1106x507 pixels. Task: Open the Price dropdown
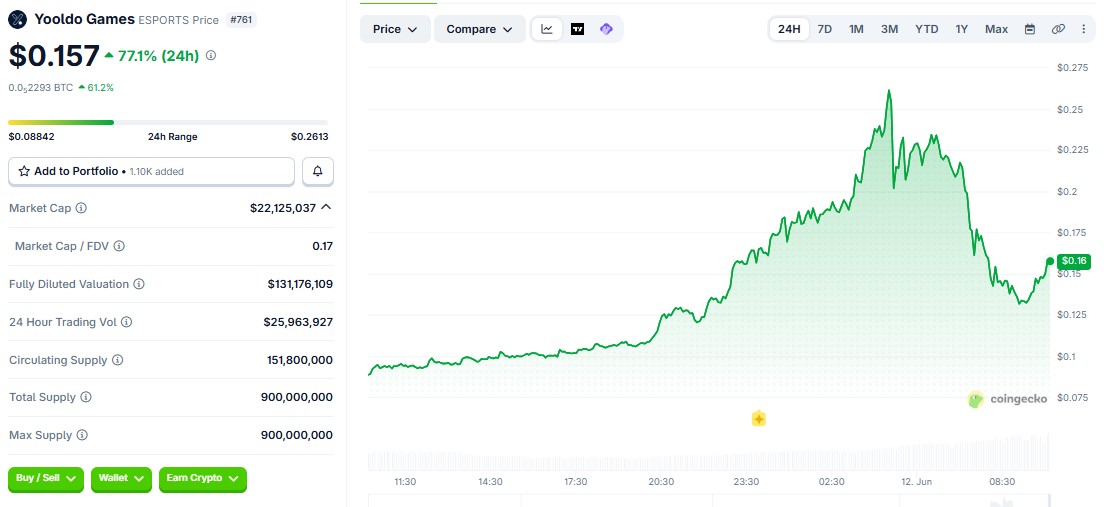(x=396, y=29)
